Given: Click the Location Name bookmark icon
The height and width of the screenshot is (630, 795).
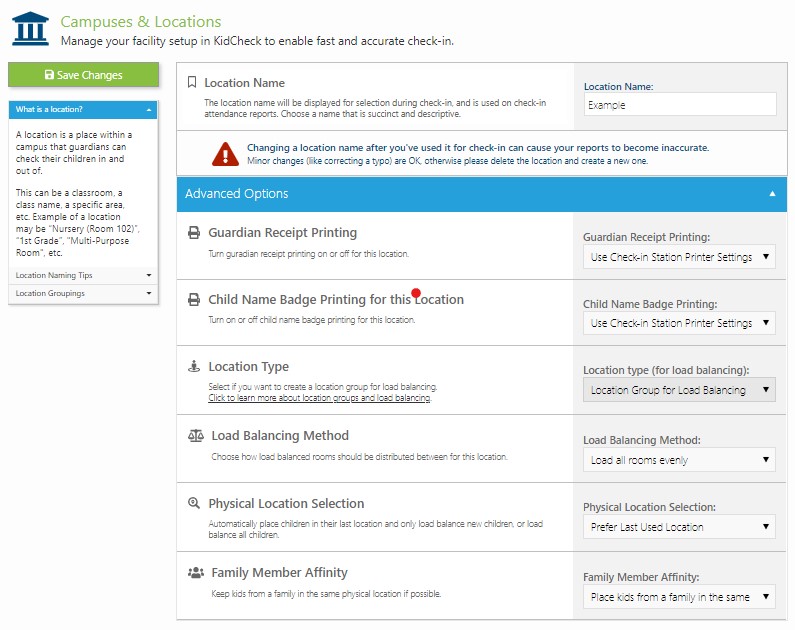Looking at the screenshot, I should tap(192, 82).
